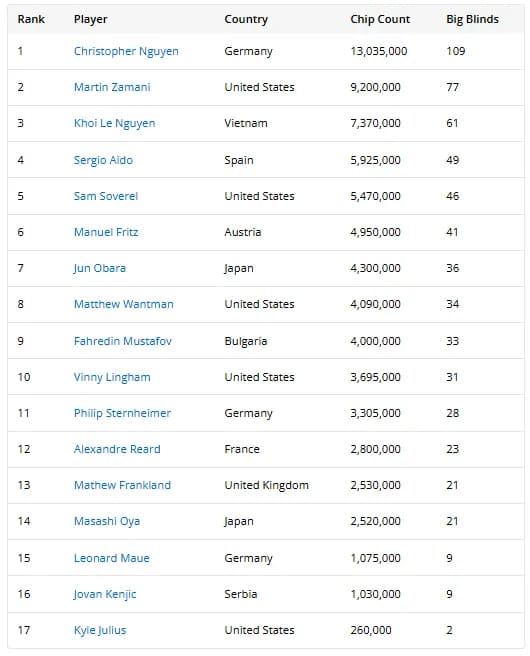Click the Rank column header
The image size is (530, 656).
pos(31,19)
